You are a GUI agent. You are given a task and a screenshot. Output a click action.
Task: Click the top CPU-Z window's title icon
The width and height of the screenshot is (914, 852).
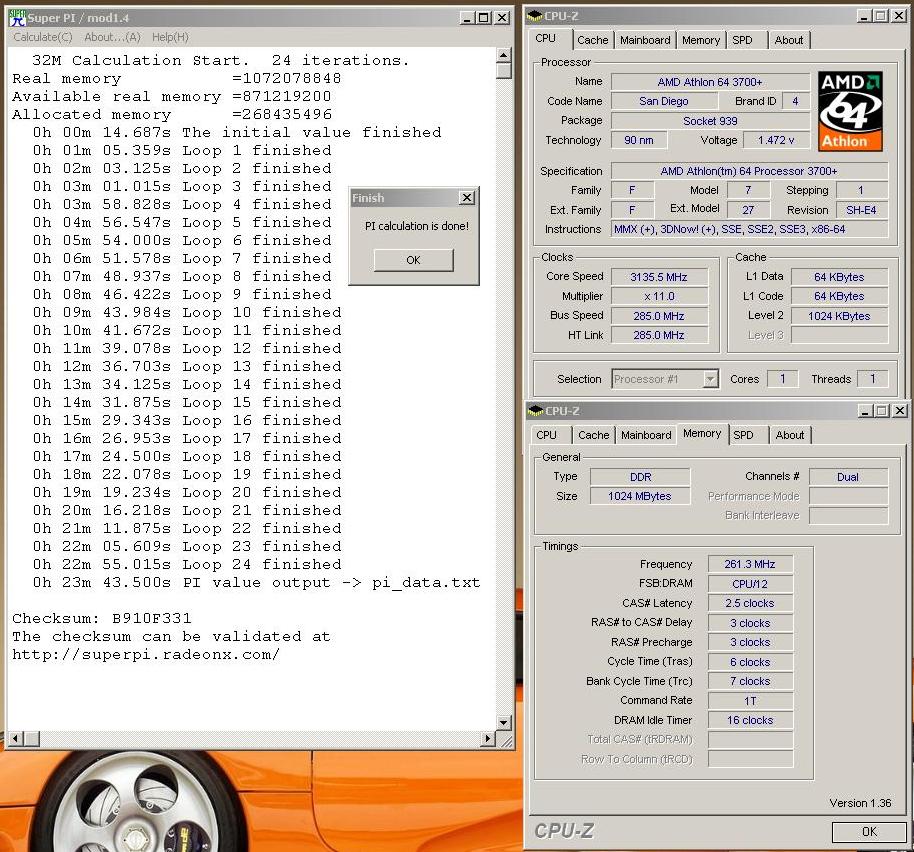click(x=534, y=16)
